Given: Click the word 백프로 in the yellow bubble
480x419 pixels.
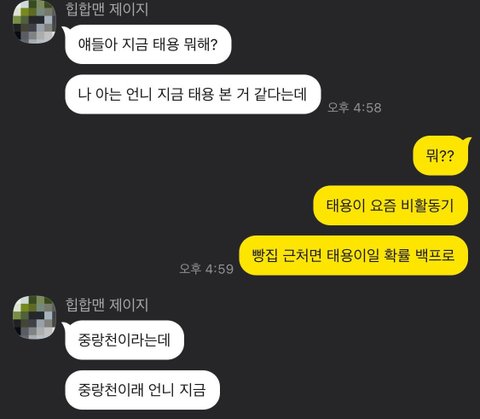Looking at the screenshot, I should coord(435,256).
